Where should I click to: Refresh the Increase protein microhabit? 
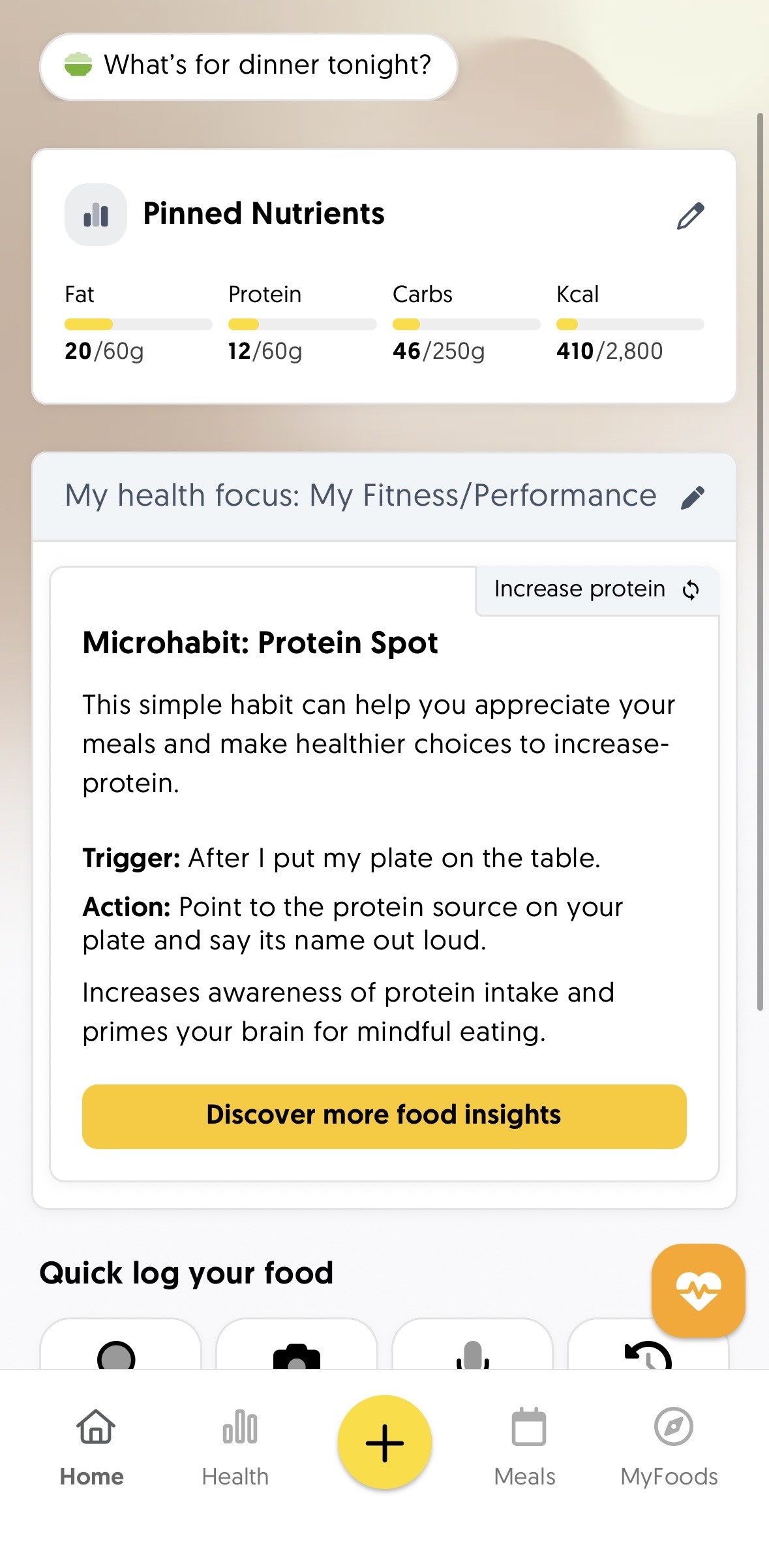pyautogui.click(x=691, y=590)
